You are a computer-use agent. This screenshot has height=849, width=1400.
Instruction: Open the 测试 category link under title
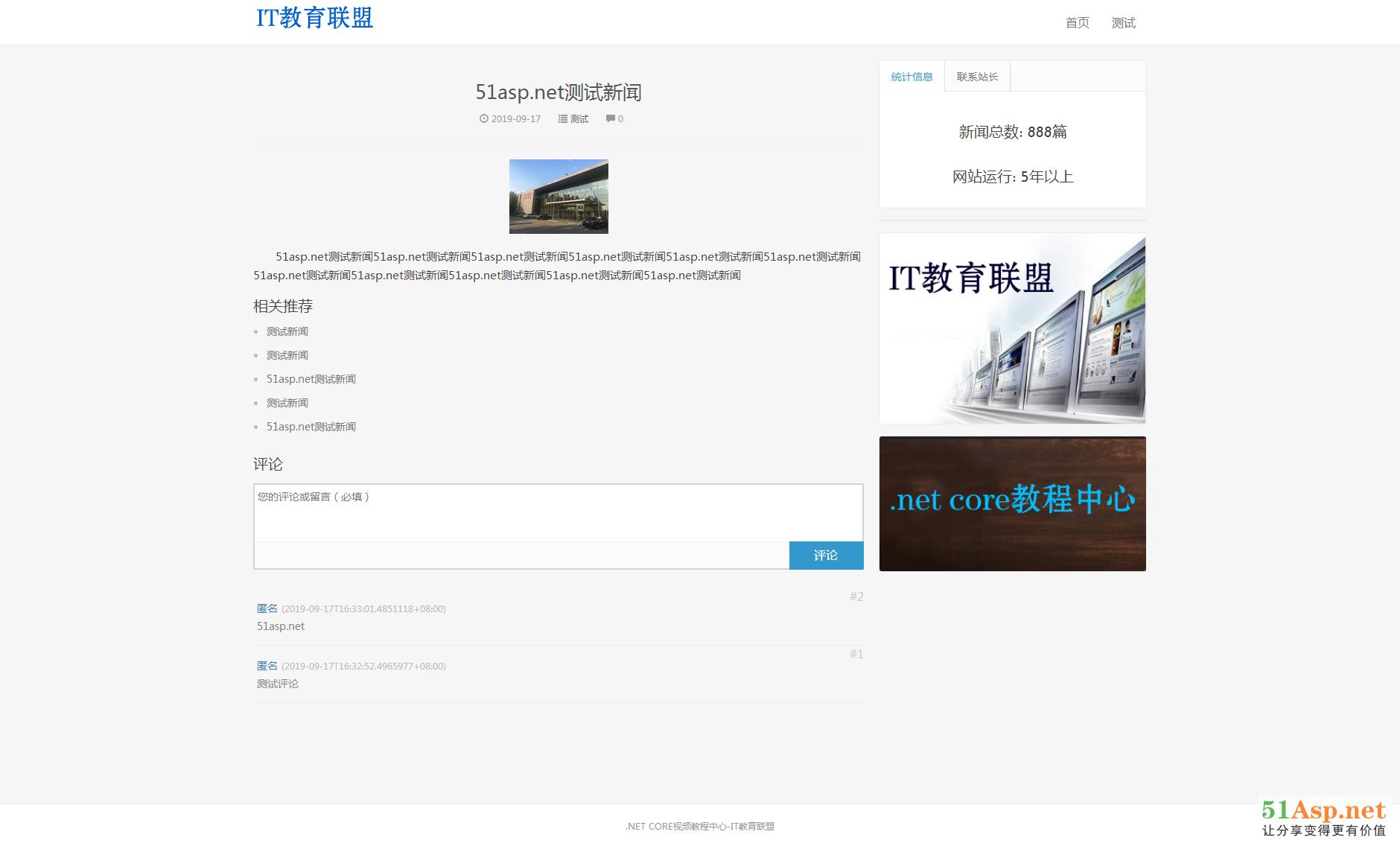579,119
